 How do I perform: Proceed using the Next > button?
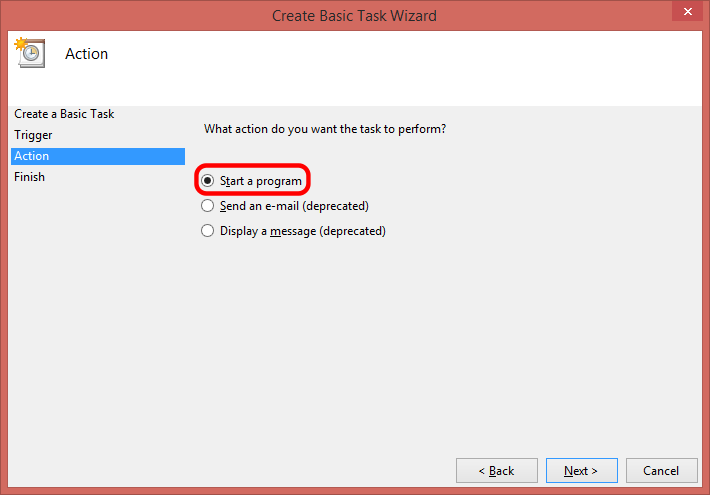581,471
